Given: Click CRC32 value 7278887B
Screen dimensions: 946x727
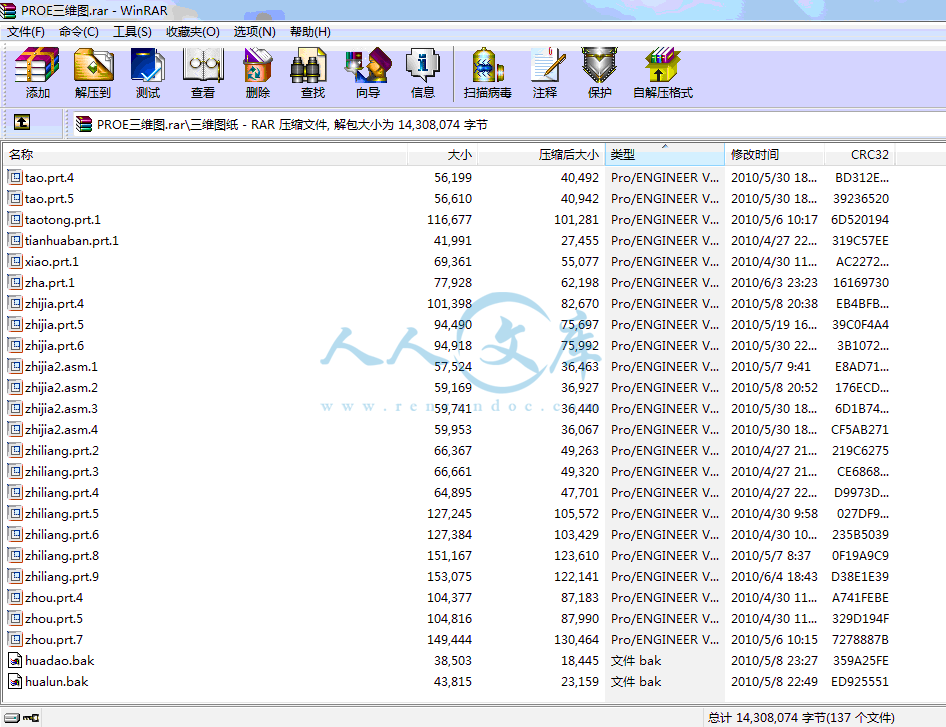Looking at the screenshot, I should tap(860, 640).
